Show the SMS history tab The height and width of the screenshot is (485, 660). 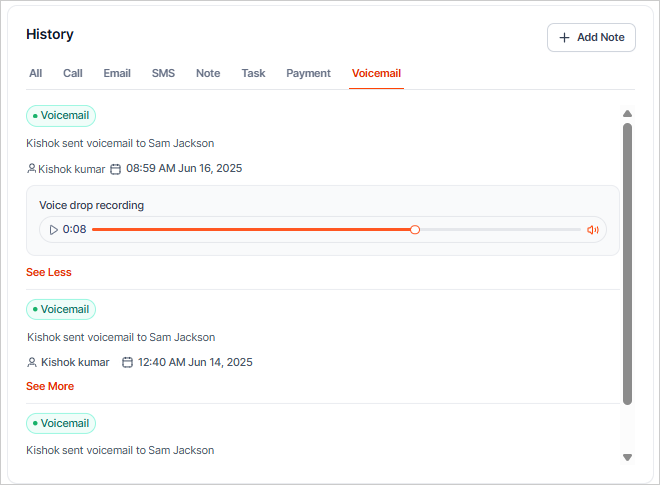coord(163,73)
